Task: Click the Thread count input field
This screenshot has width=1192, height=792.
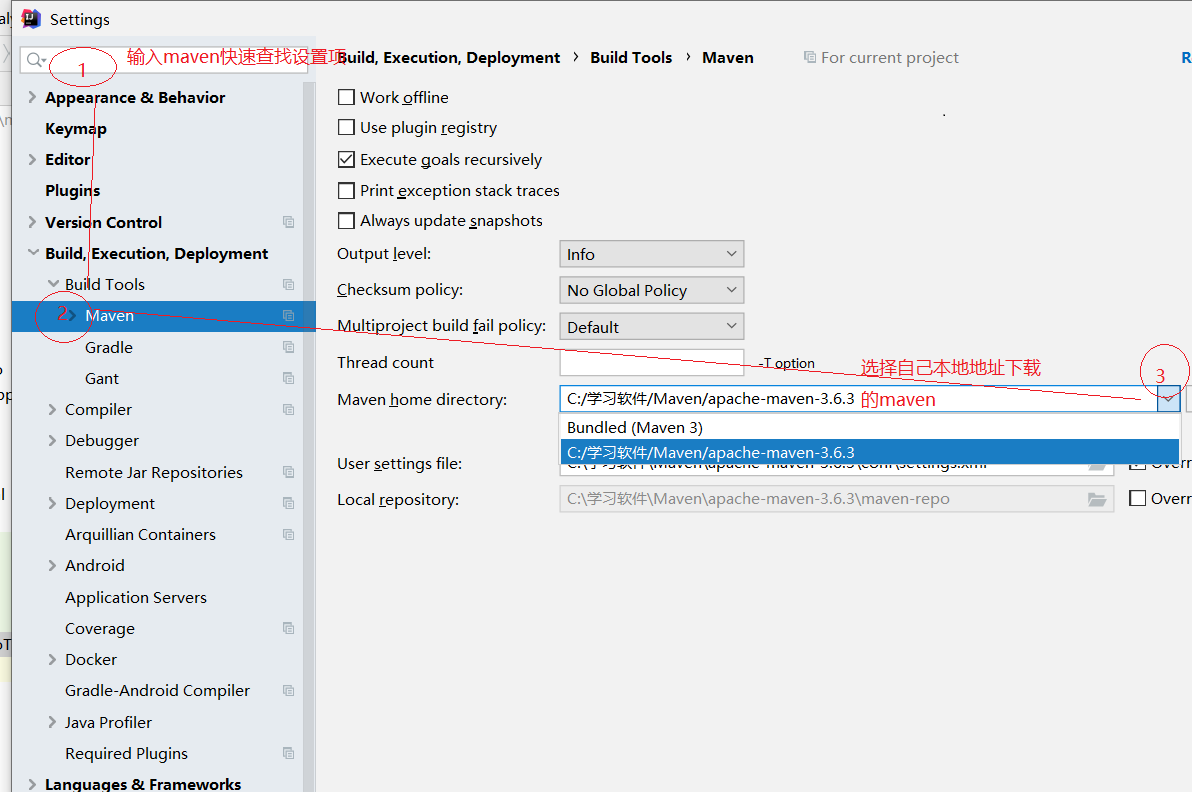Action: [651, 363]
